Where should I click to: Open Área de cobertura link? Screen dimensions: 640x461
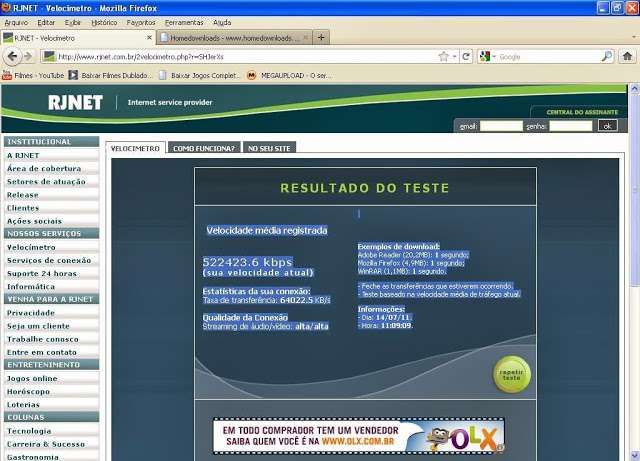point(44,168)
